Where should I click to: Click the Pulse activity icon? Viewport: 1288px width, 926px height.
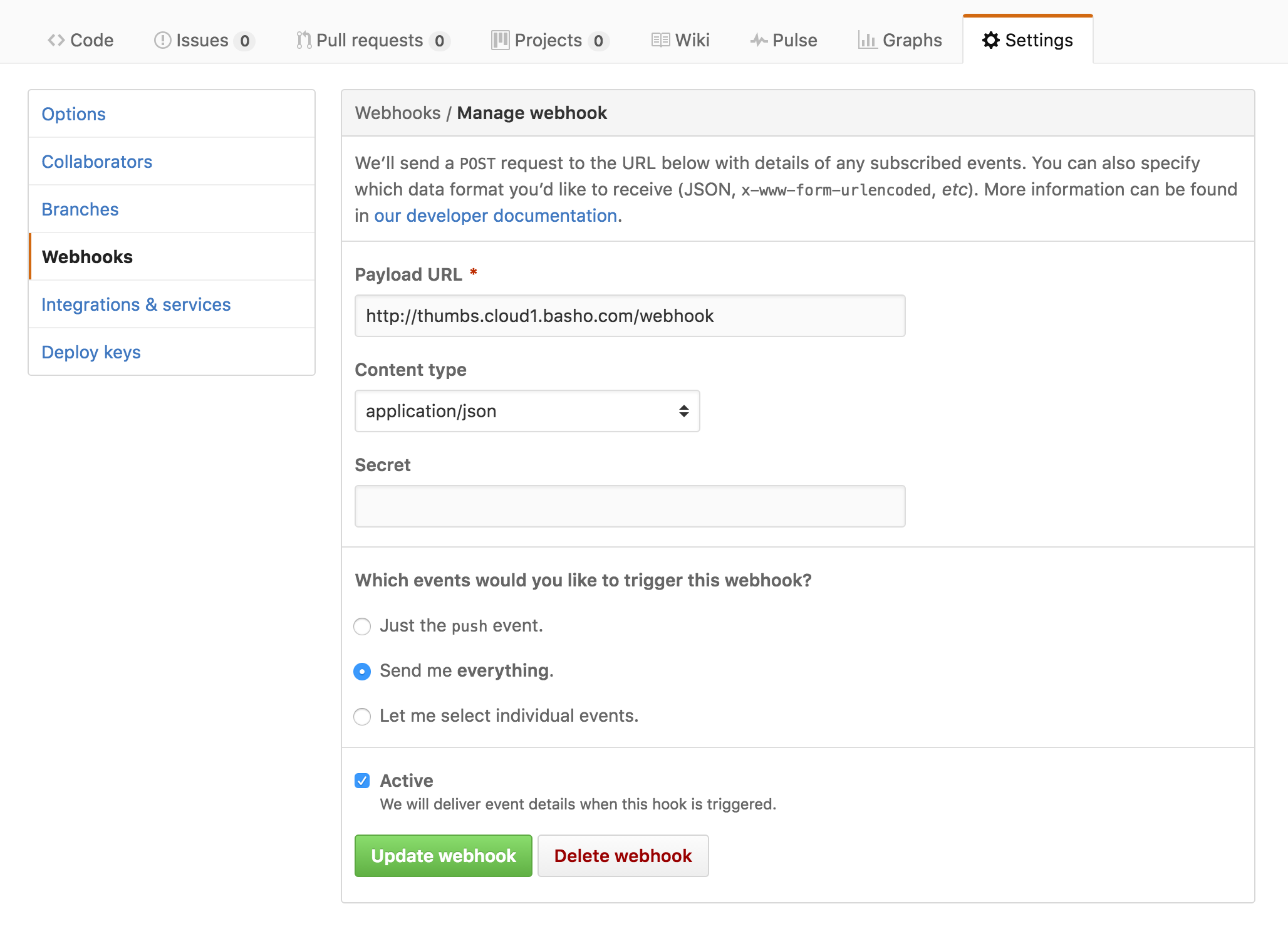click(759, 41)
